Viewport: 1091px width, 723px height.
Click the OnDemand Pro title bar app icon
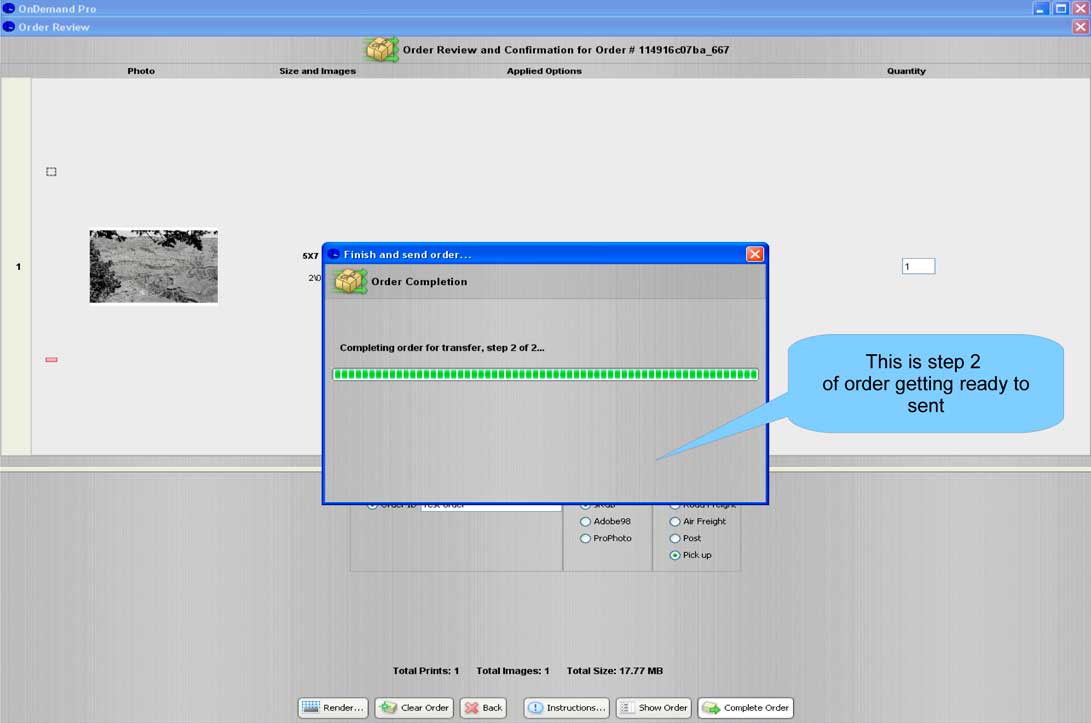(9, 8)
